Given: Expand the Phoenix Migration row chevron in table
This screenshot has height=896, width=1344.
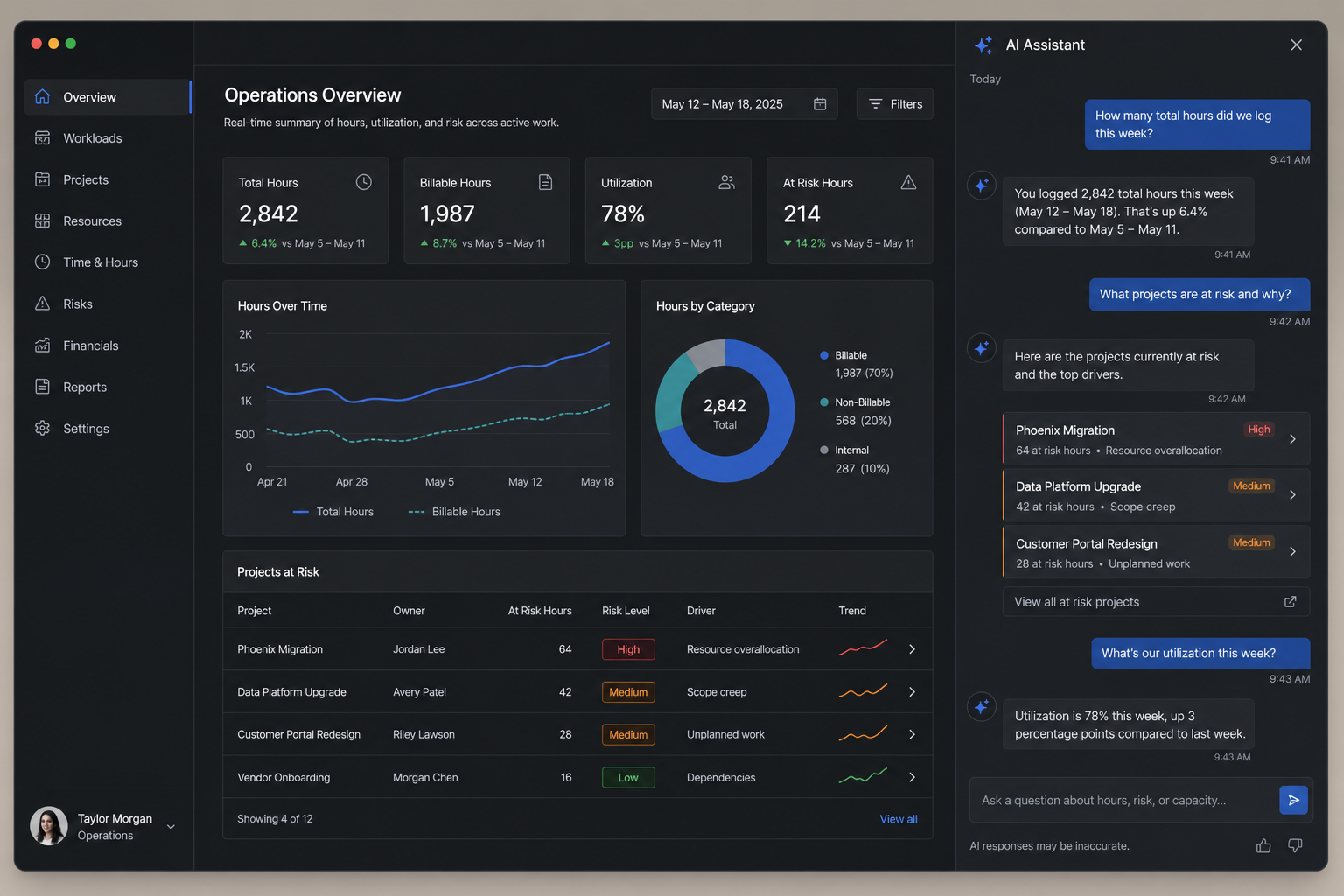Looking at the screenshot, I should coord(912,649).
